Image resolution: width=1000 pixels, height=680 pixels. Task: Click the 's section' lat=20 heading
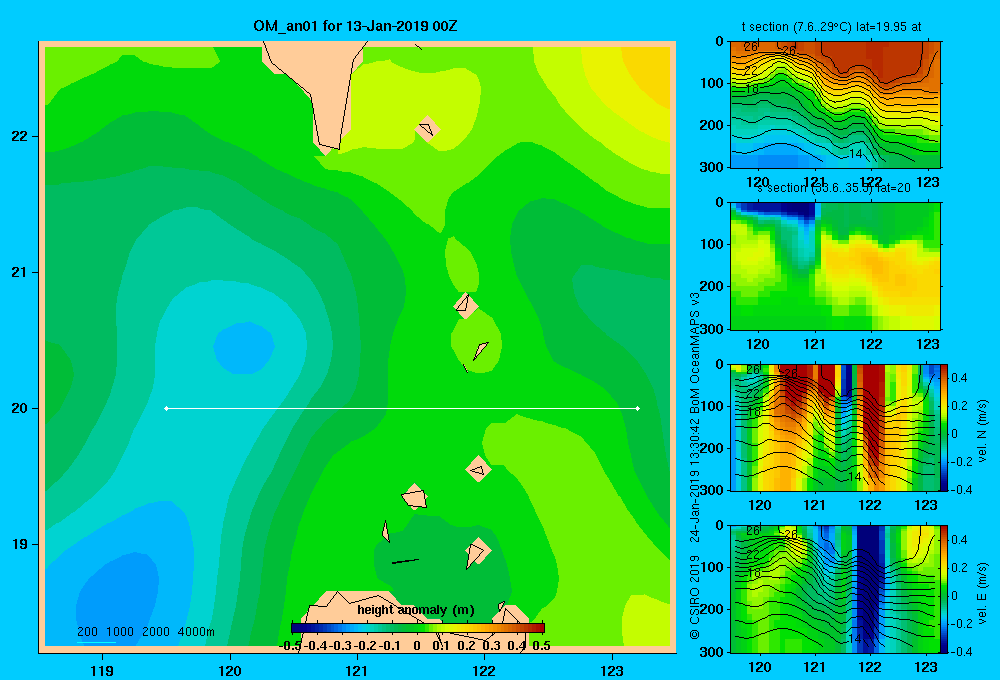pyautogui.click(x=833, y=188)
